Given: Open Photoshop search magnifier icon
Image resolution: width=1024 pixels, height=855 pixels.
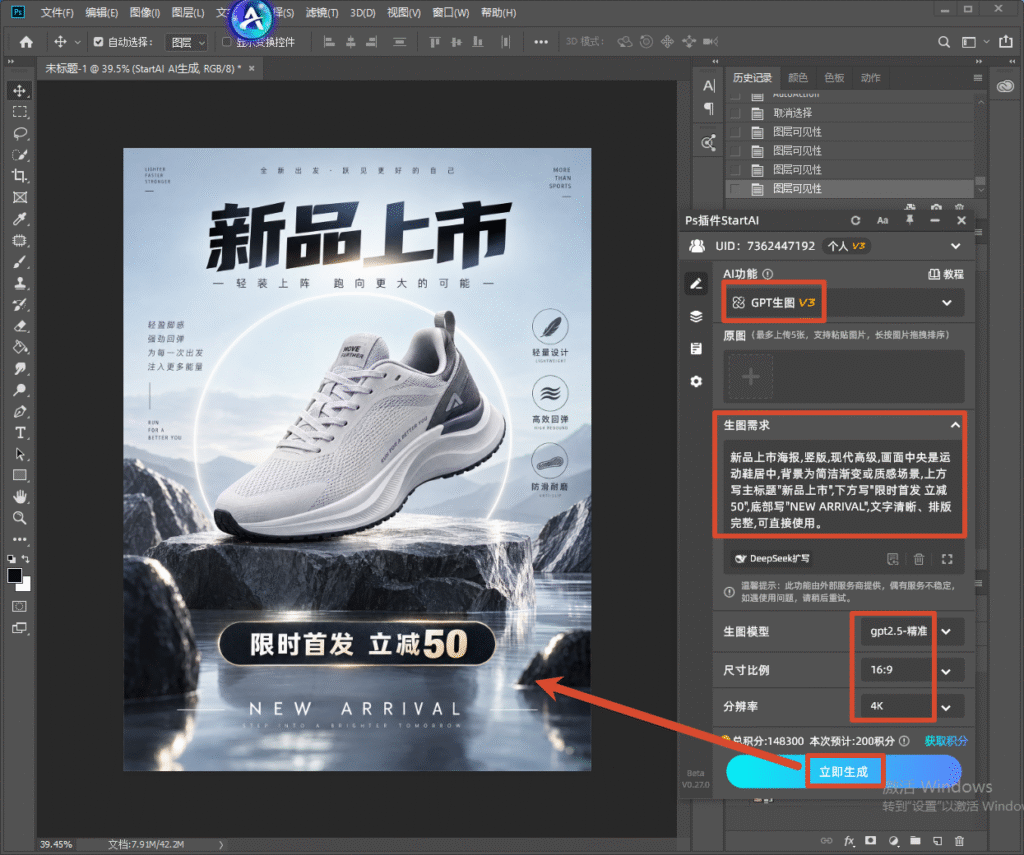Looking at the screenshot, I should [944, 42].
